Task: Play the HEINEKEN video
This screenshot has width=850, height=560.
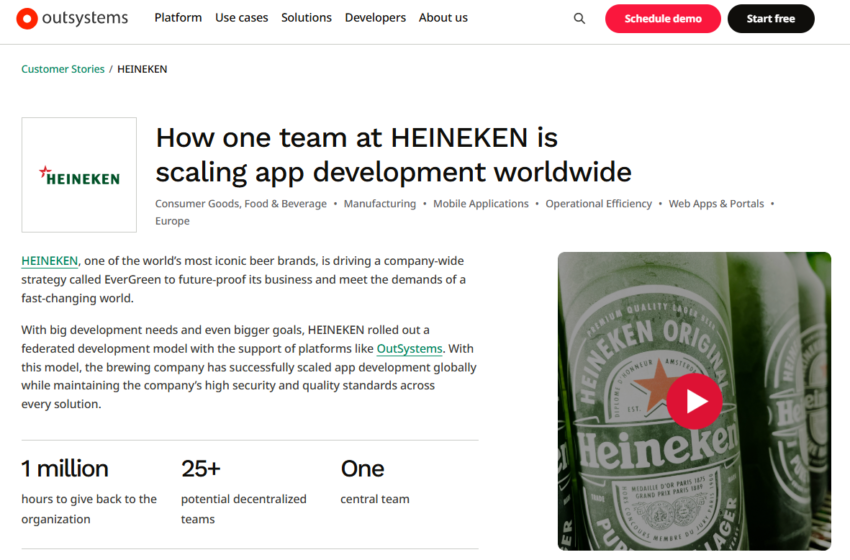Action: point(694,402)
